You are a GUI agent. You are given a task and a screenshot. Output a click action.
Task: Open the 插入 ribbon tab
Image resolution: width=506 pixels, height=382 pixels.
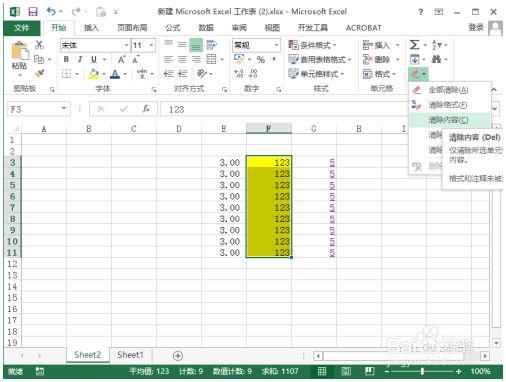pyautogui.click(x=91, y=28)
